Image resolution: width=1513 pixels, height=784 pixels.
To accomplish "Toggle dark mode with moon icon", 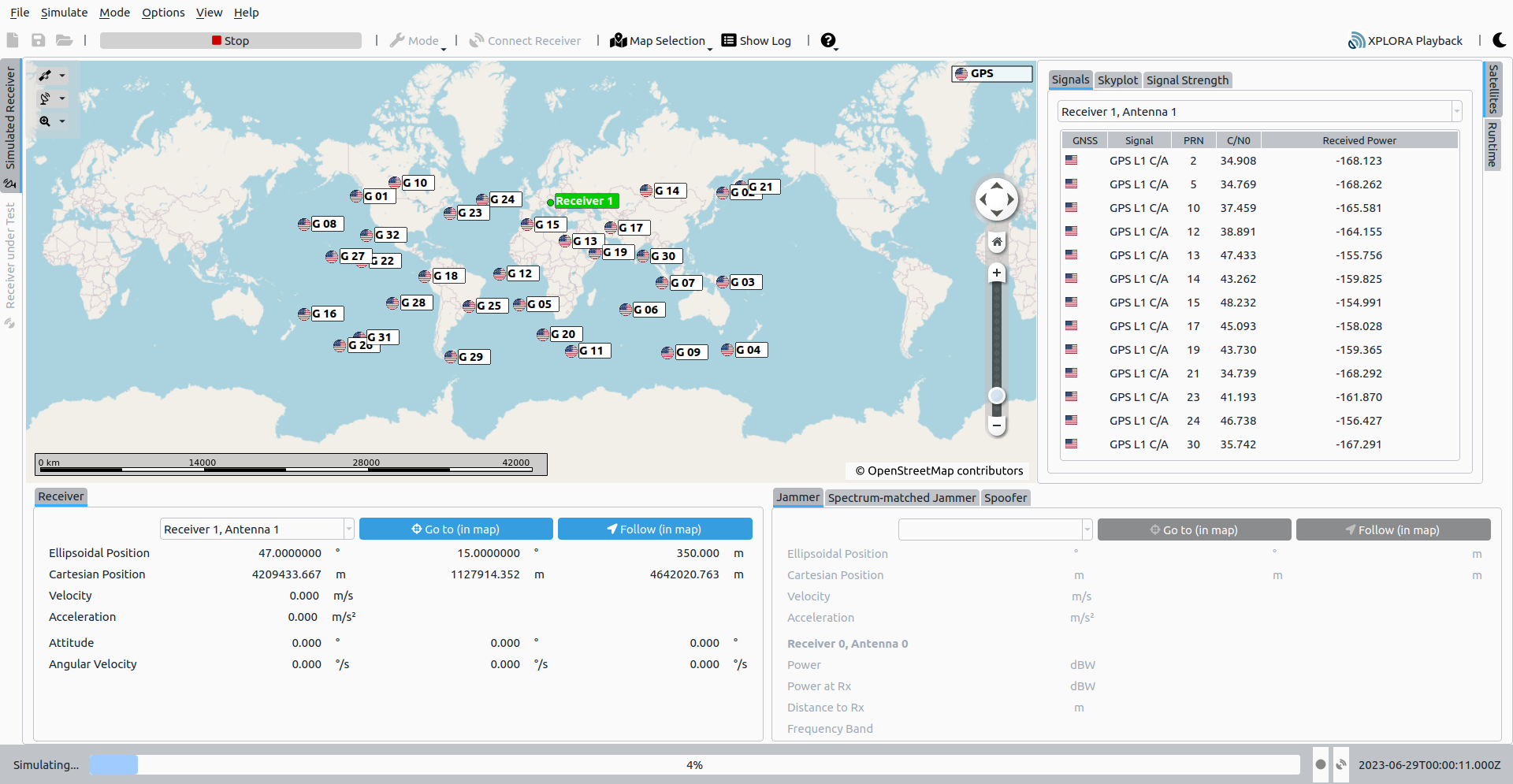I will [x=1500, y=40].
